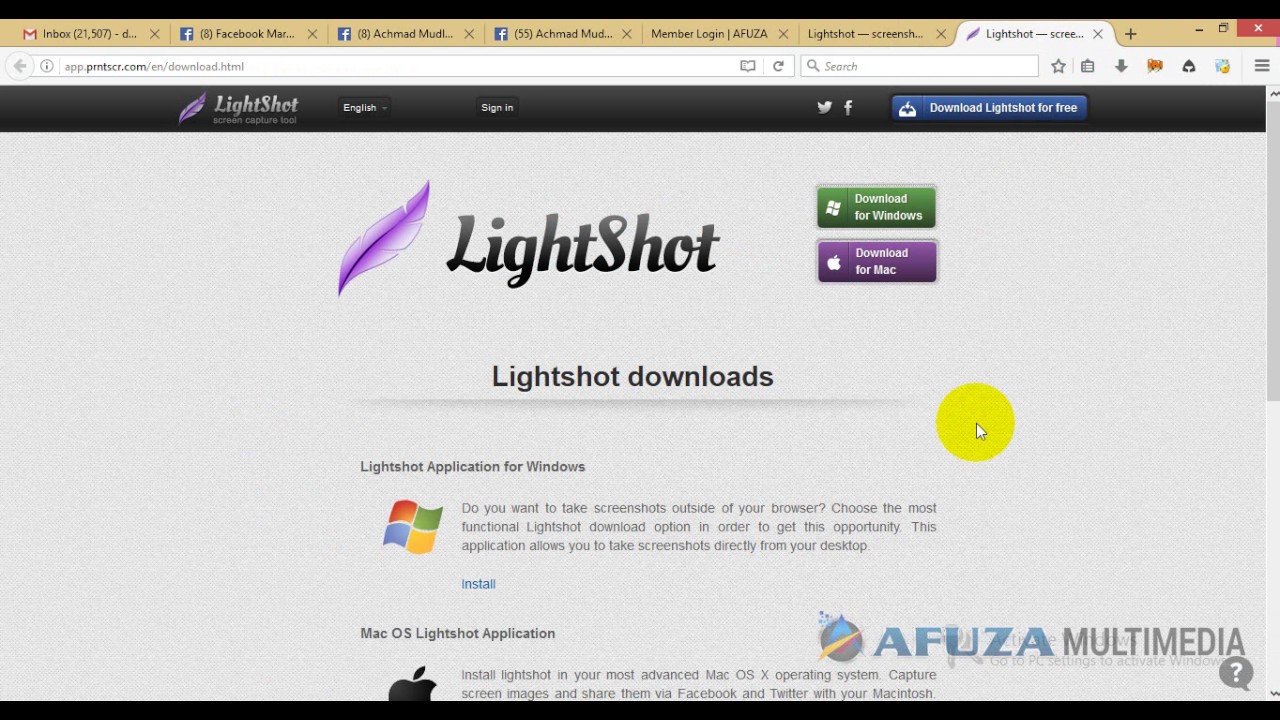Viewport: 1280px width, 720px height.
Task: Bookmark this page with the star icon
Action: click(x=1058, y=66)
